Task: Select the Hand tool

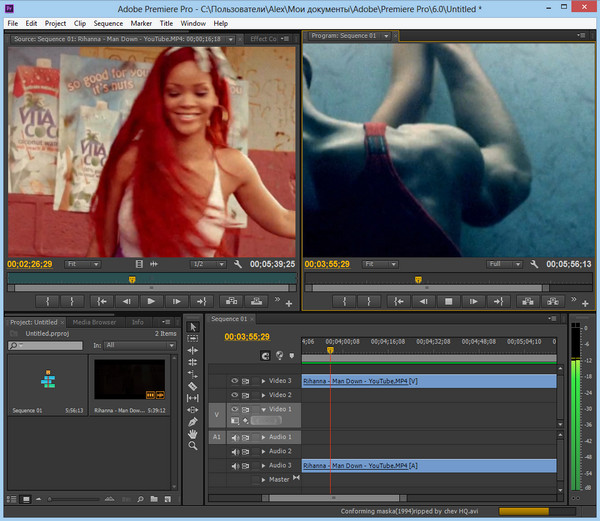Action: coord(194,434)
